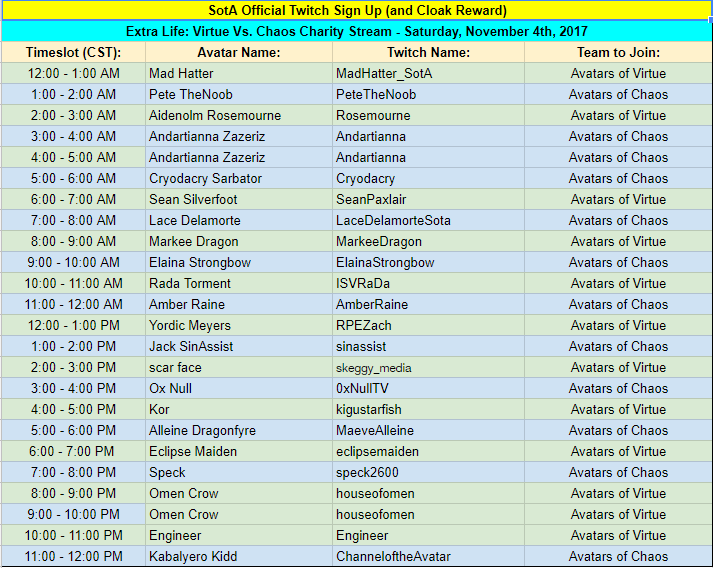The height and width of the screenshot is (568, 713).
Task: Select the 'Eclipse Maiden' avatar cell
Action: click(x=239, y=451)
